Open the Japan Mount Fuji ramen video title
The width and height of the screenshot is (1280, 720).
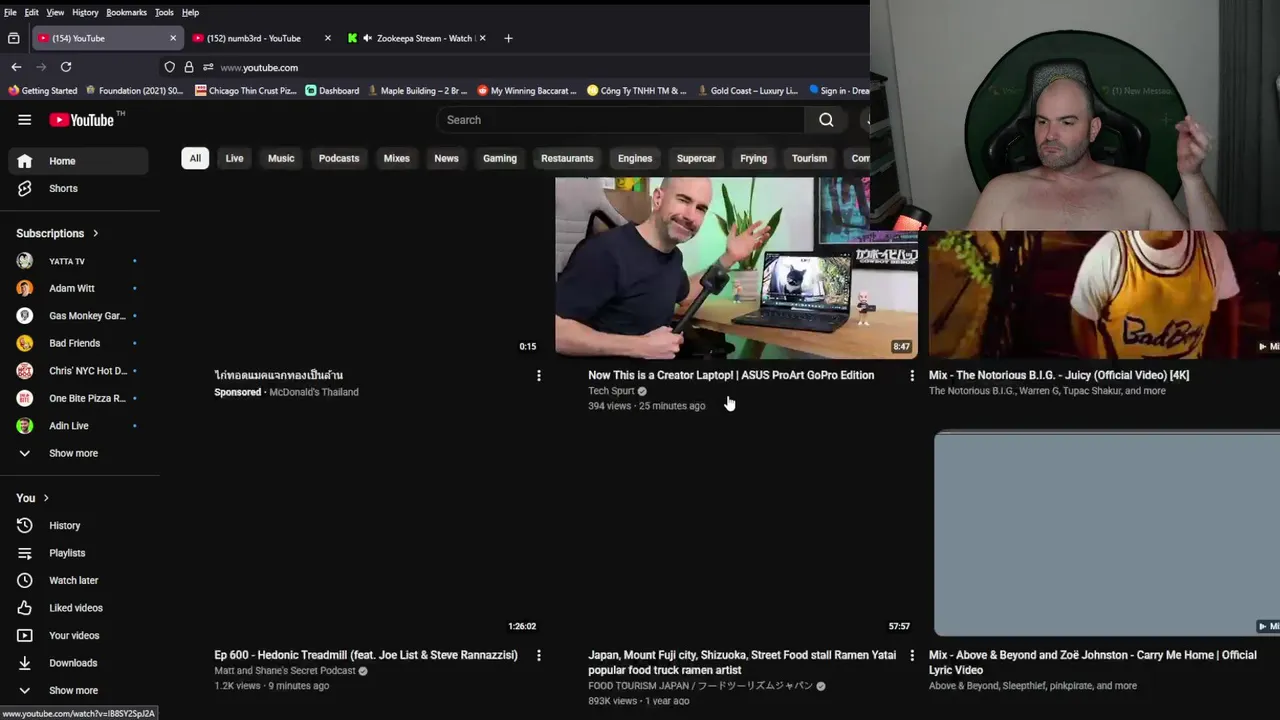pos(742,663)
